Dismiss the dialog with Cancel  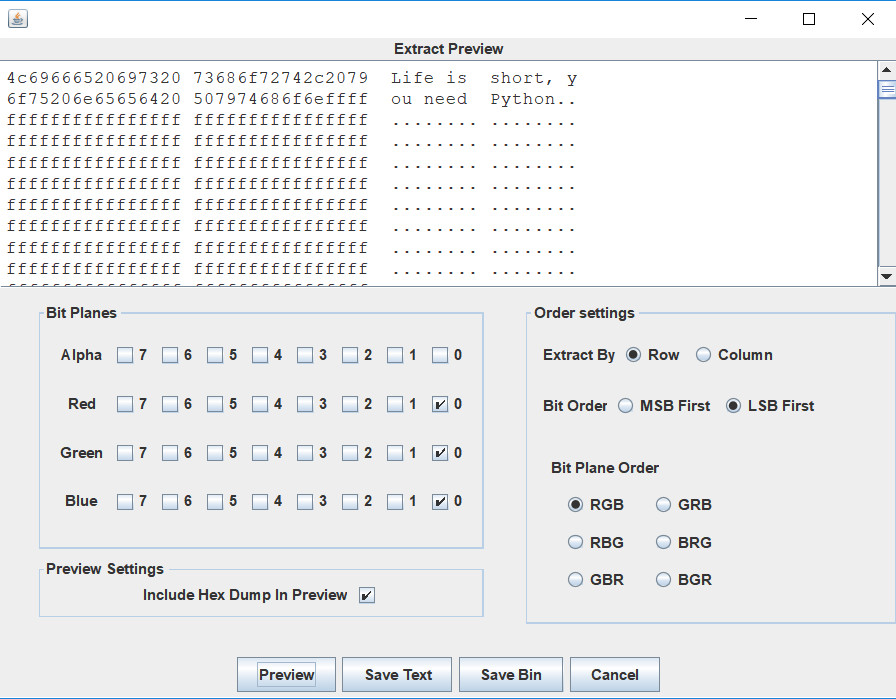(x=614, y=674)
